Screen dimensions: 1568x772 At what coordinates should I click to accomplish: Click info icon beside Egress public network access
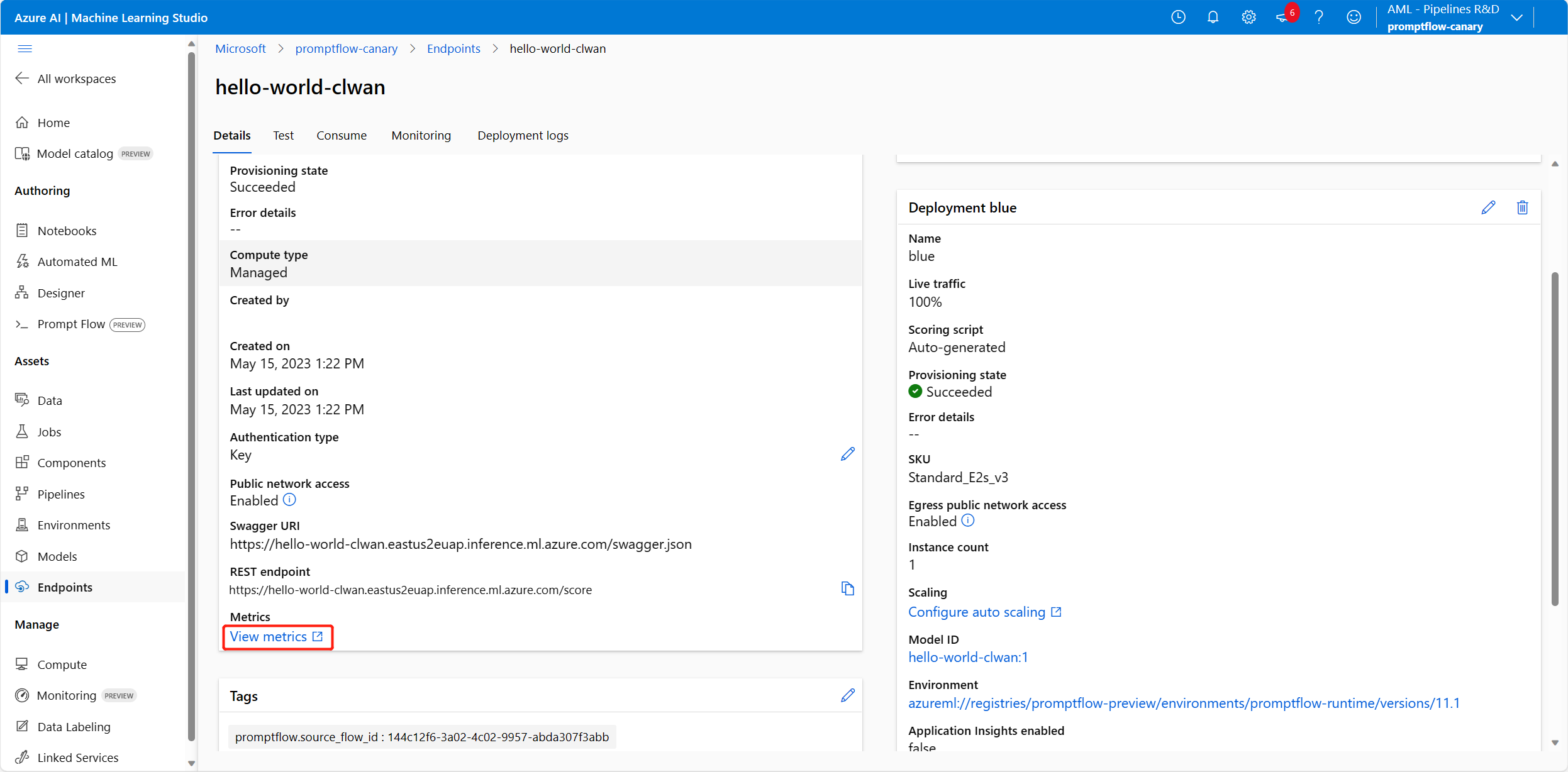coord(968,521)
